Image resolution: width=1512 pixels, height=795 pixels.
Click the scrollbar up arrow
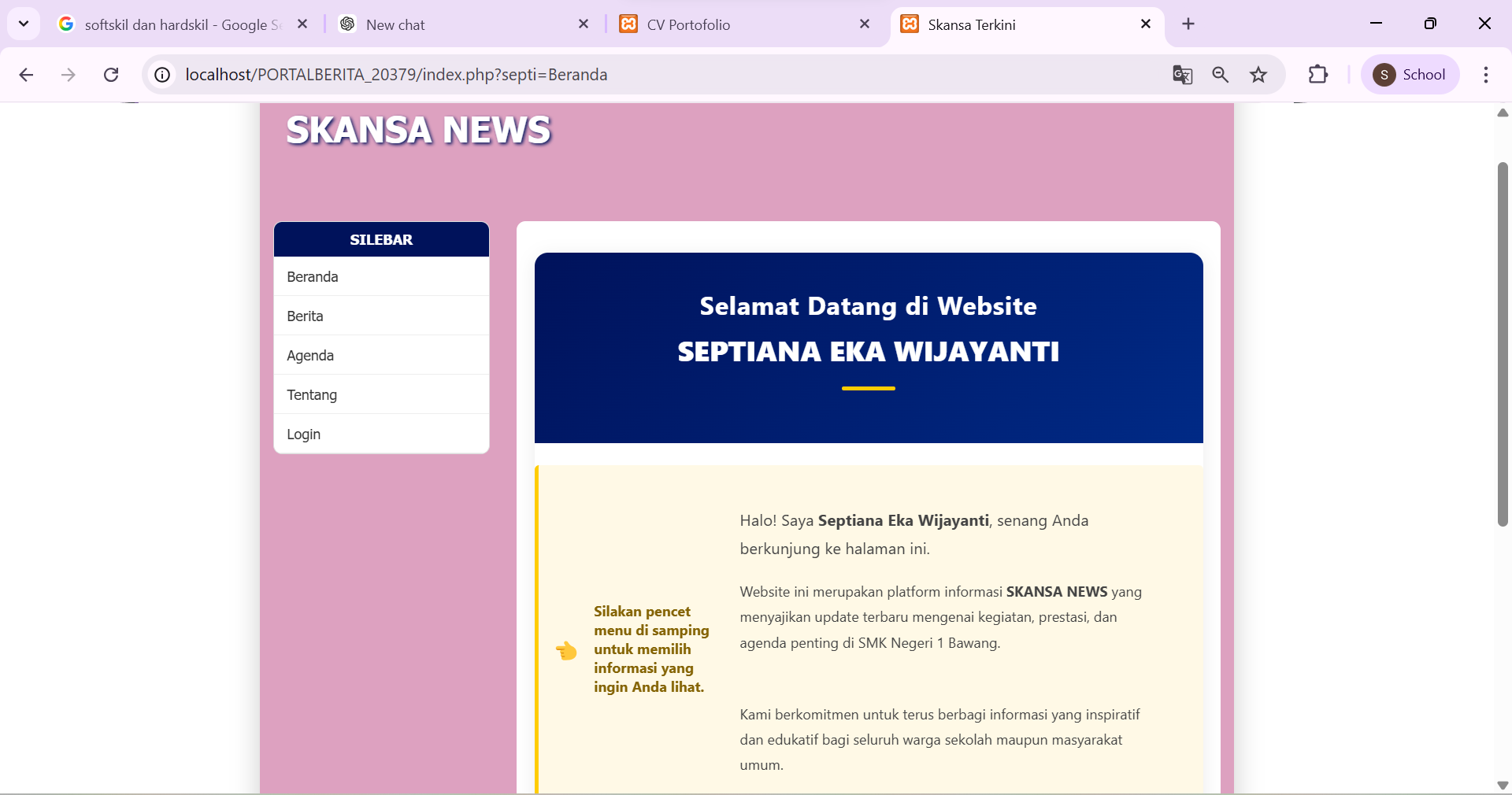coord(1503,113)
